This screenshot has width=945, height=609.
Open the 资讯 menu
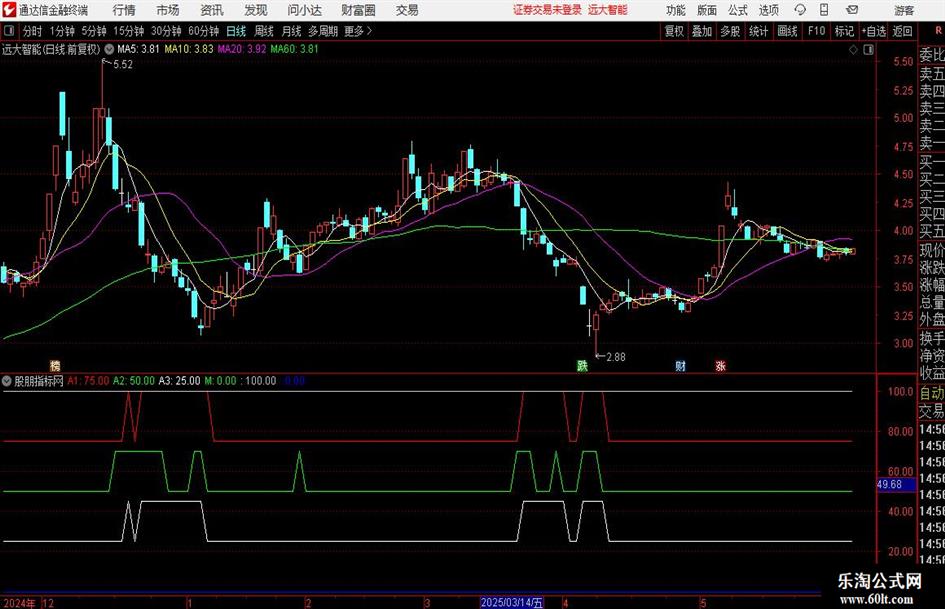point(212,10)
